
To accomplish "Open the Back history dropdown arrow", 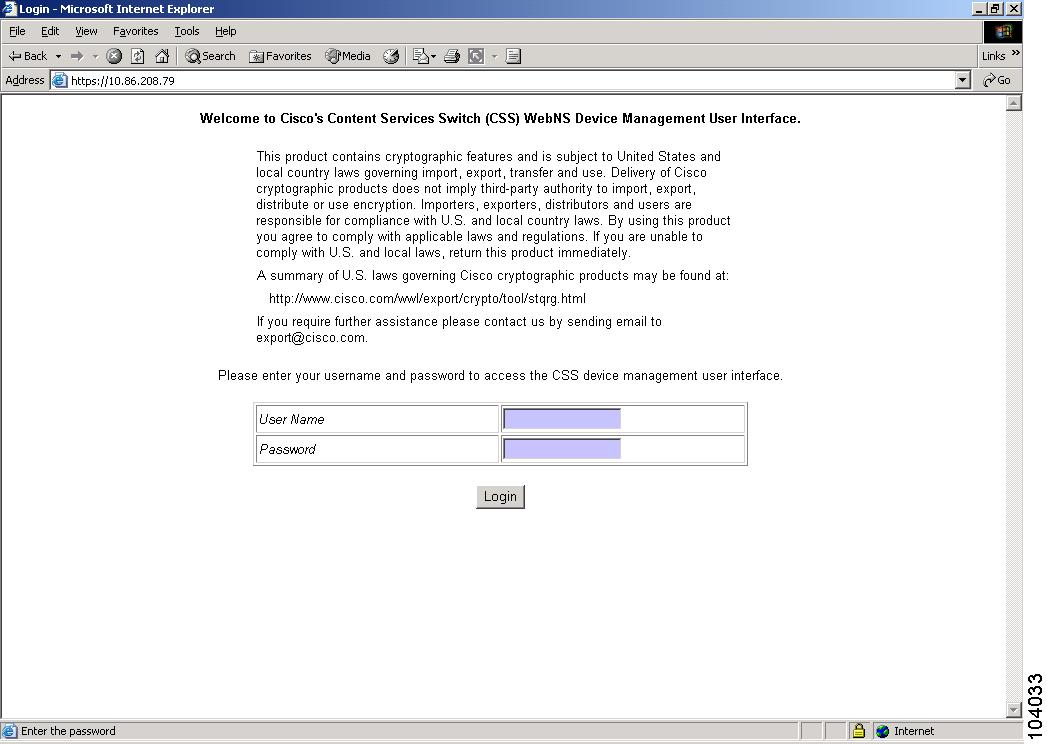I will [x=58, y=56].
